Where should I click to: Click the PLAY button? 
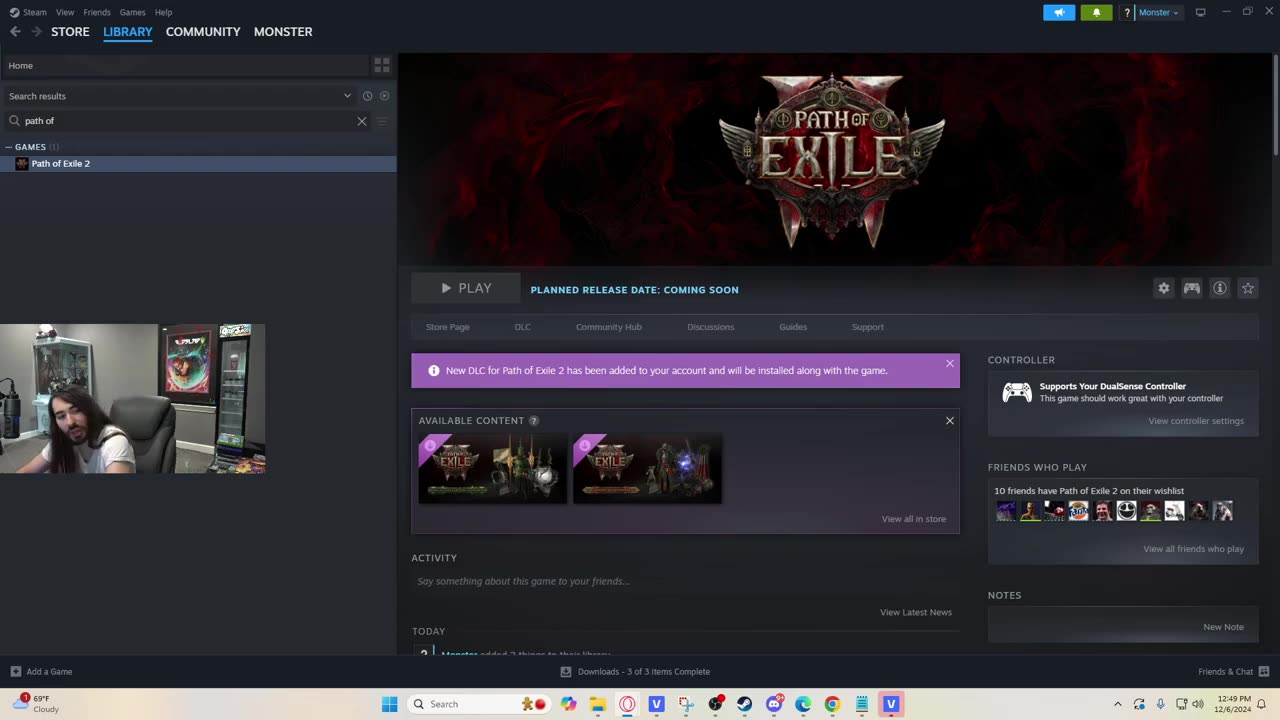pos(466,288)
